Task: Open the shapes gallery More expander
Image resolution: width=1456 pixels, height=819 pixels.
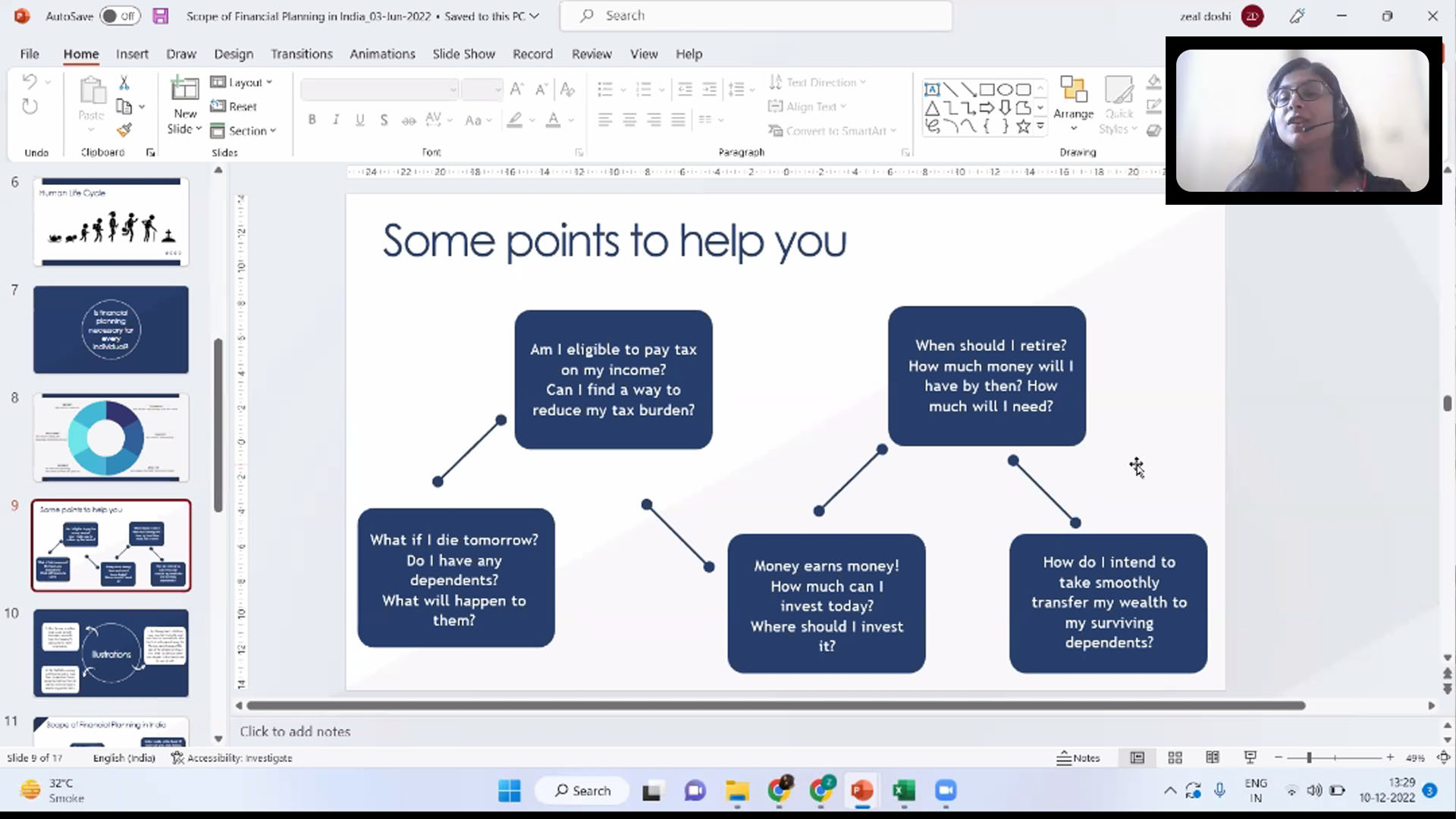Action: coord(1040,127)
